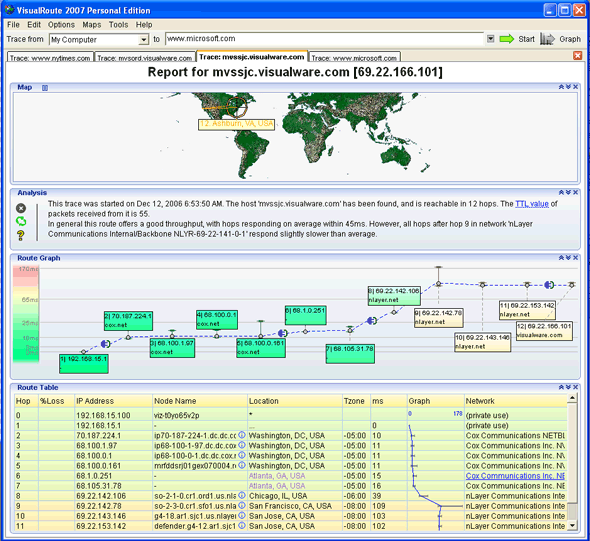Collapse the Map panel upward

(x=561, y=87)
